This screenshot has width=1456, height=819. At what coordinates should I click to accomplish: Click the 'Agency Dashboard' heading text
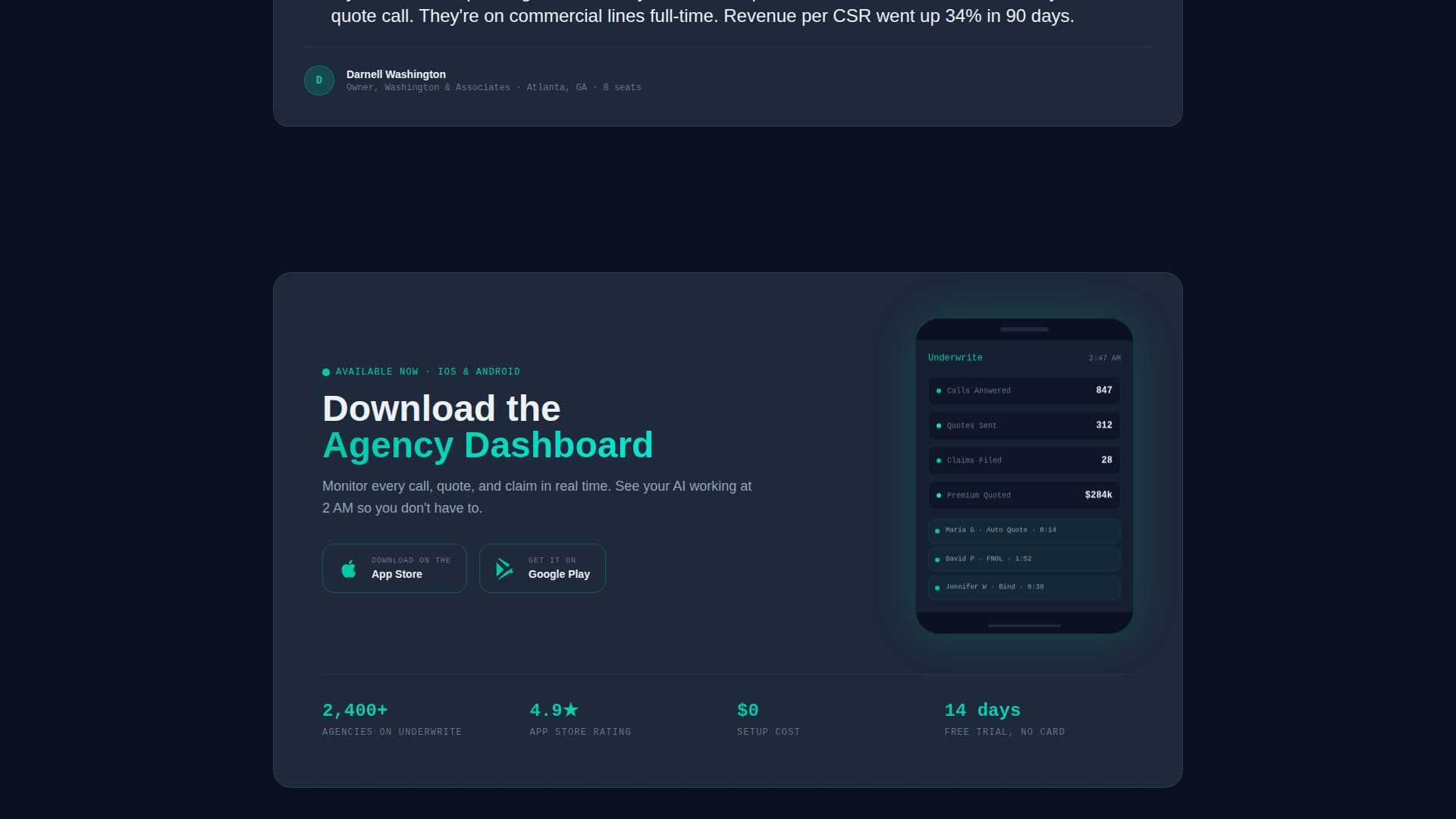(488, 445)
